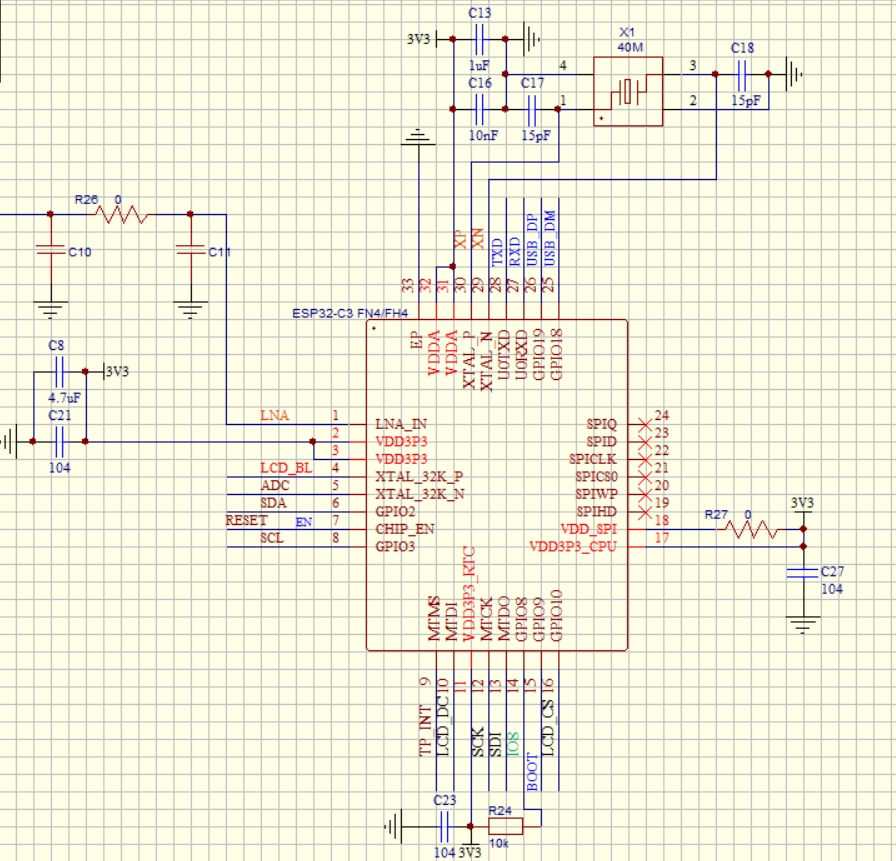
Task: Click the LNA_IN pin name
Action: [401, 425]
